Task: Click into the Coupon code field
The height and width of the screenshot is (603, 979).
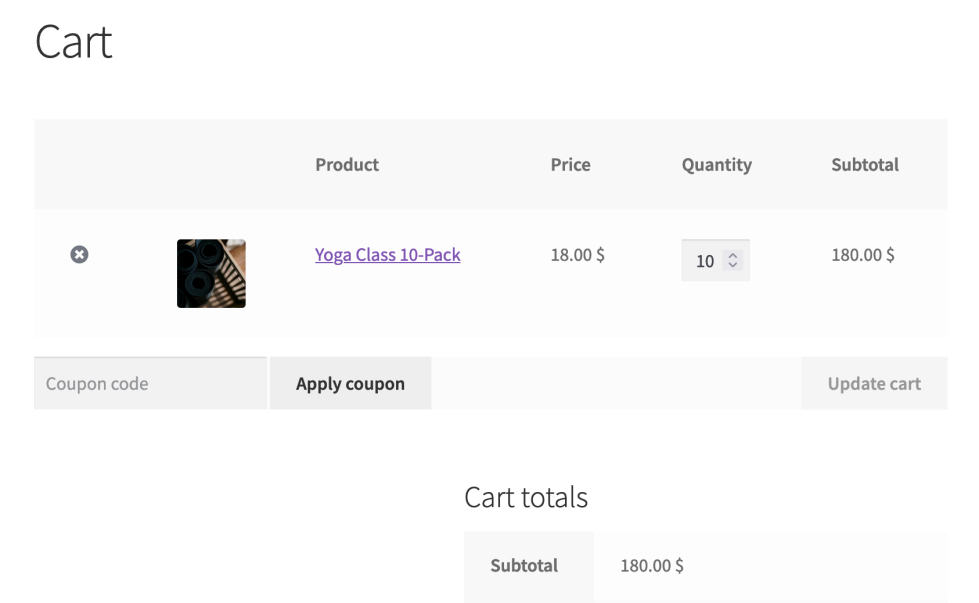Action: point(150,384)
